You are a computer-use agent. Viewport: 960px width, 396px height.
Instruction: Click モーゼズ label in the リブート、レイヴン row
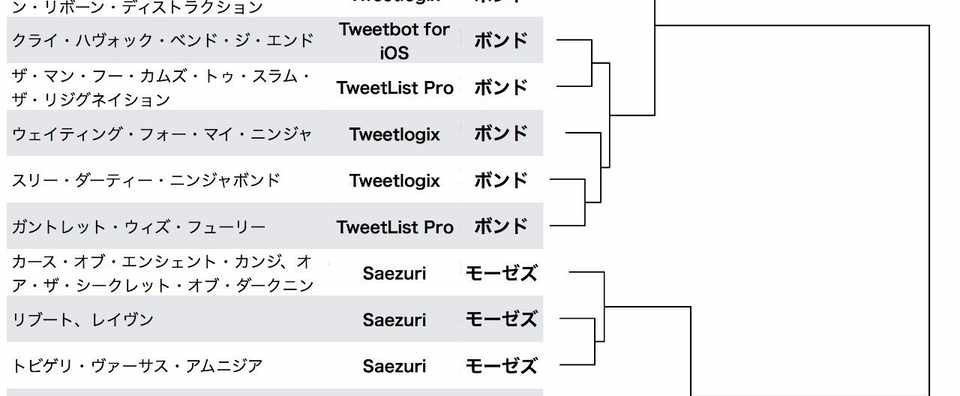tap(501, 319)
